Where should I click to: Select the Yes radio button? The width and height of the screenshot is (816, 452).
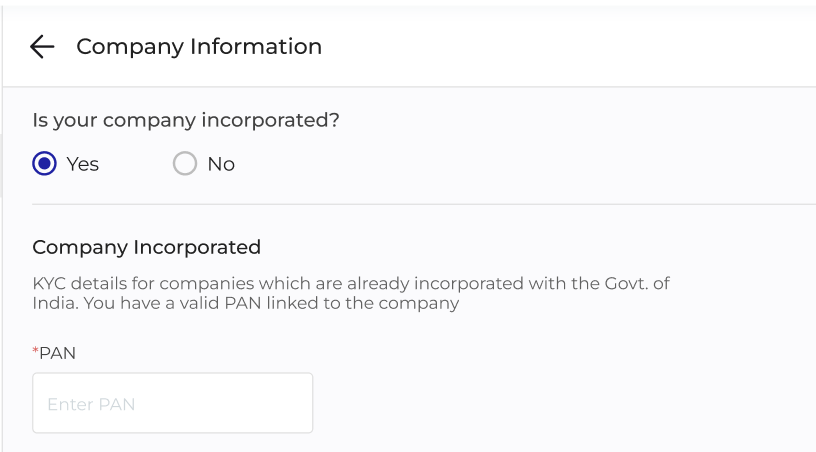click(x=44, y=164)
